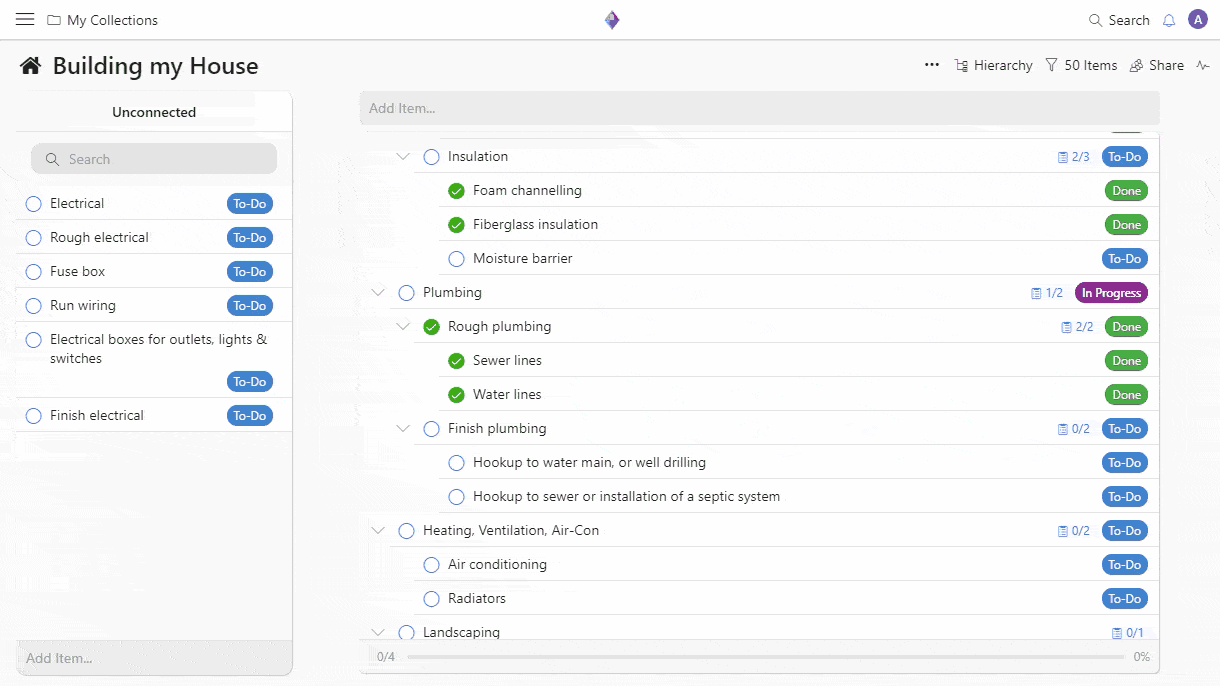
Task: Open the hamburger main menu
Action: (x=25, y=20)
